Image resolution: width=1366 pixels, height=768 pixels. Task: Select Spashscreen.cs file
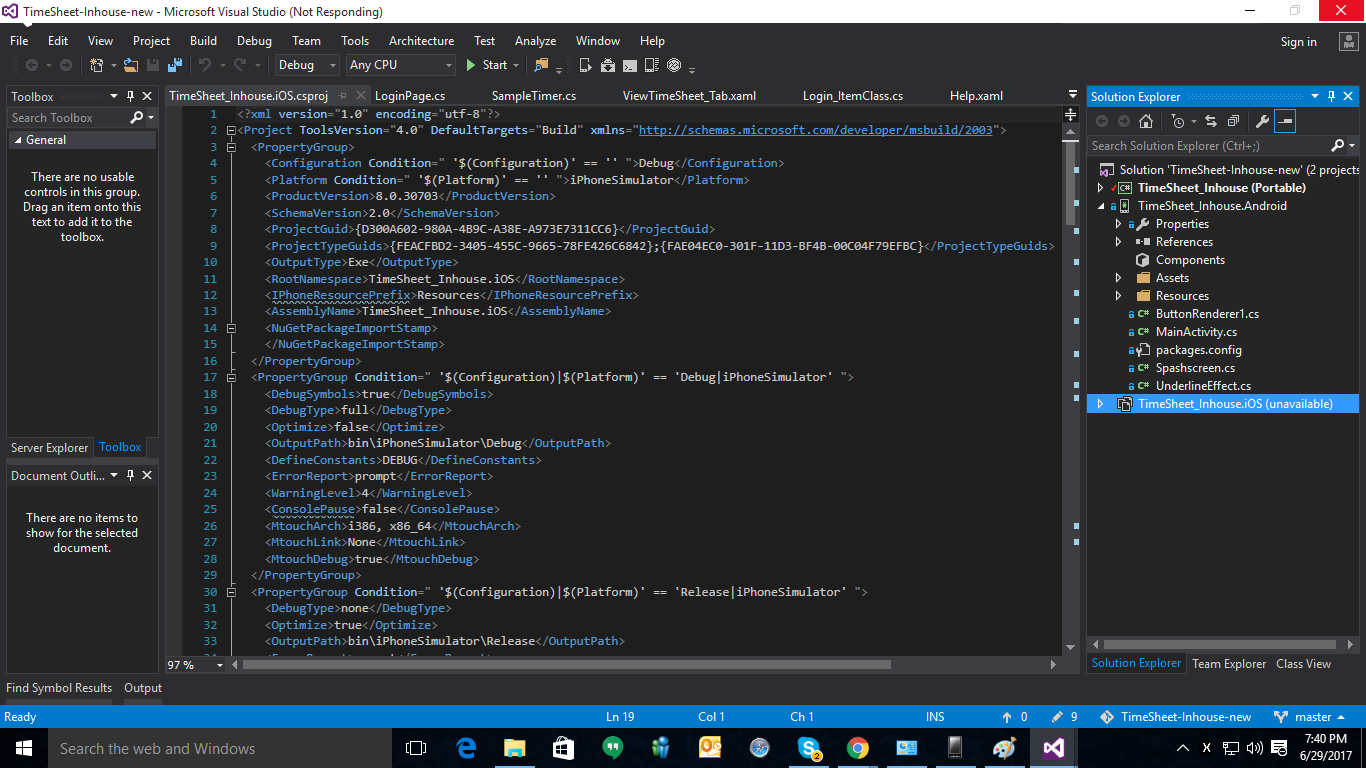1195,368
